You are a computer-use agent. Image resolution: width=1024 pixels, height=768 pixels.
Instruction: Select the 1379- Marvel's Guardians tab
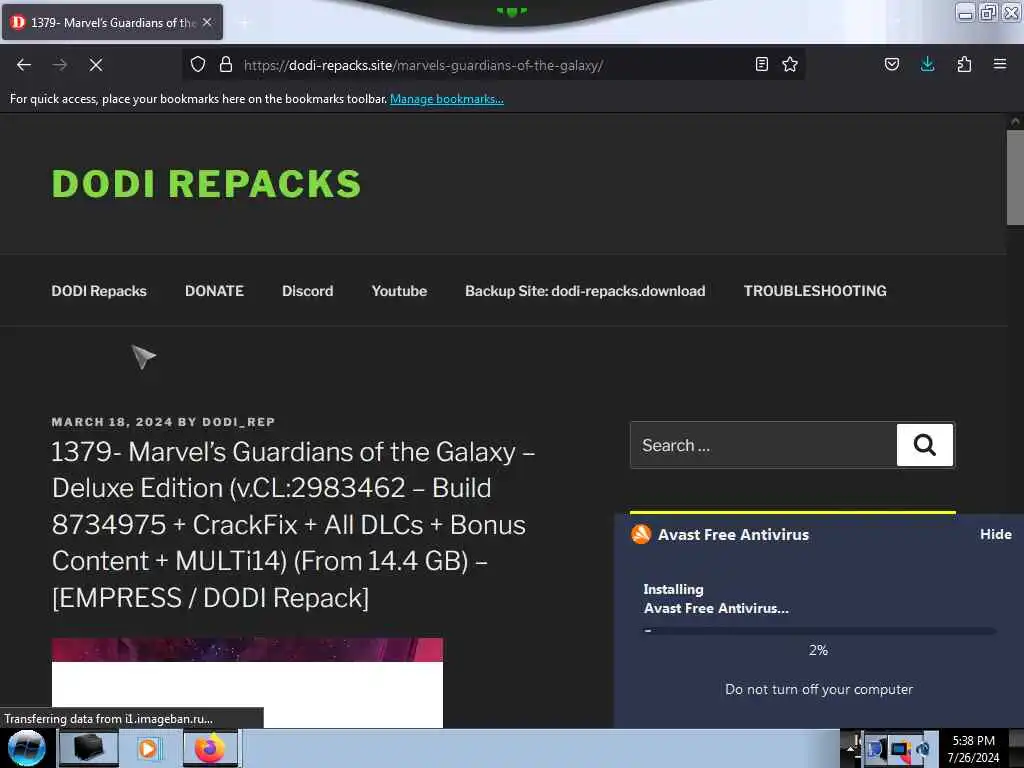[x=112, y=22]
